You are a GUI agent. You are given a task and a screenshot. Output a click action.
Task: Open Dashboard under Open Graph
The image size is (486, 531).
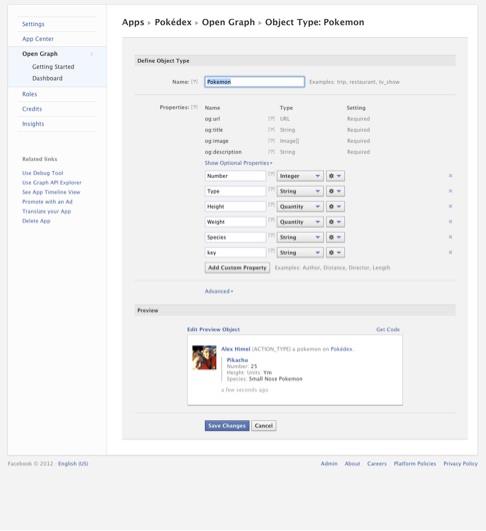[47, 78]
